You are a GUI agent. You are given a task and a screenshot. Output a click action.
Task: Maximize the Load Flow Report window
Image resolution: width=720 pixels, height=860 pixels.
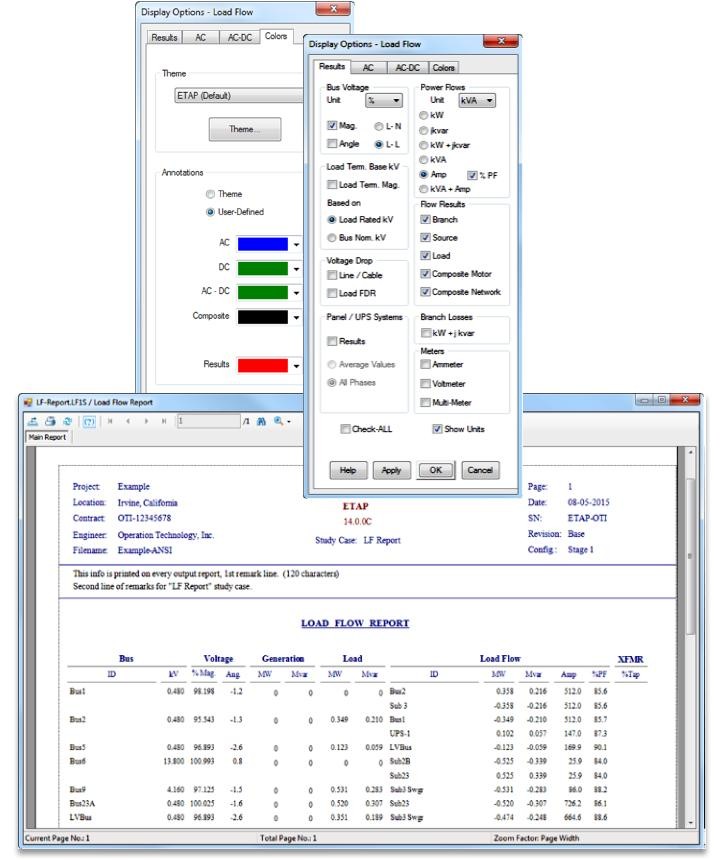pyautogui.click(x=662, y=400)
